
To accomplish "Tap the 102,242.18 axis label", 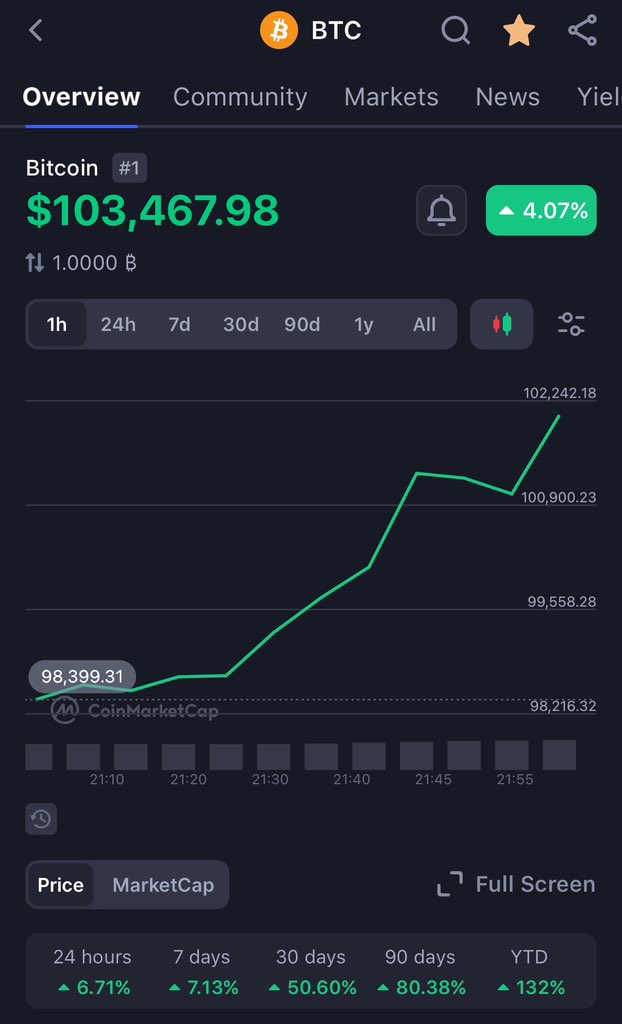I will [x=559, y=393].
